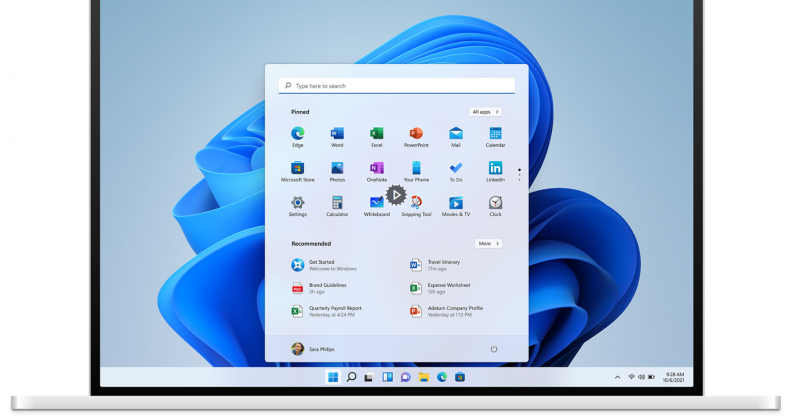Launch OneNote from the Pinned section
This screenshot has width=800, height=416.
pos(377,172)
